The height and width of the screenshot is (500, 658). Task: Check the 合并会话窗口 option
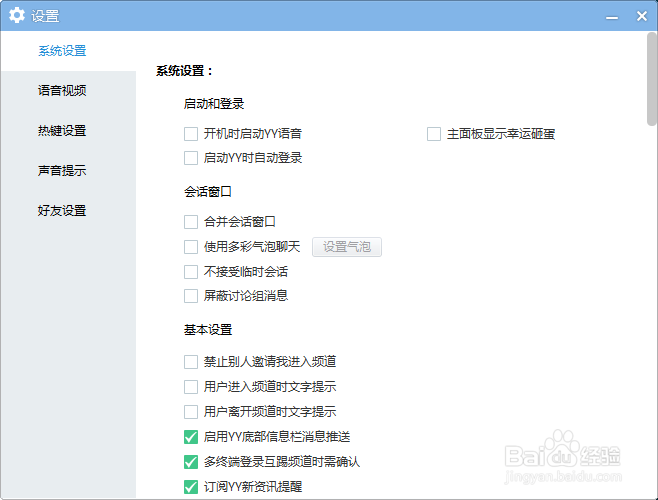point(191,222)
